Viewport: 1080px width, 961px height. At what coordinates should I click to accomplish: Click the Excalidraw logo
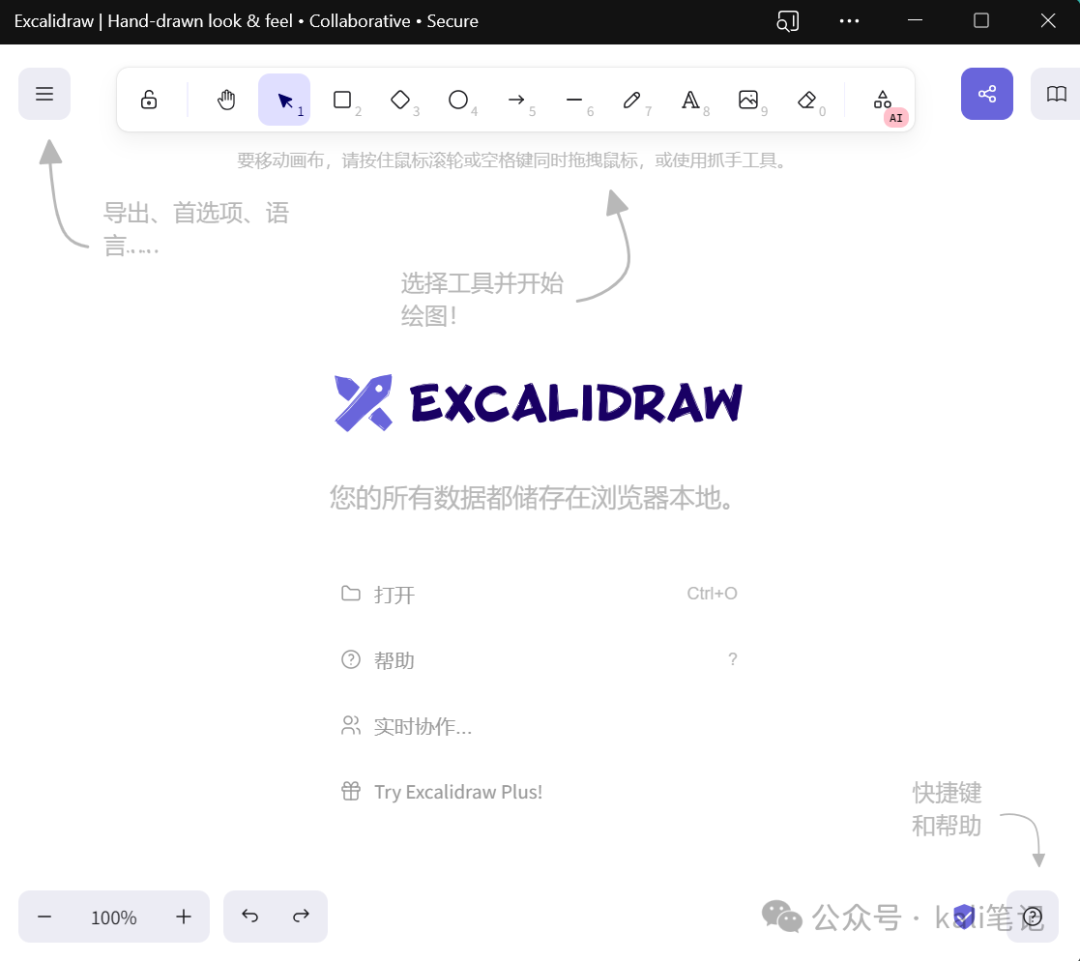click(x=538, y=402)
